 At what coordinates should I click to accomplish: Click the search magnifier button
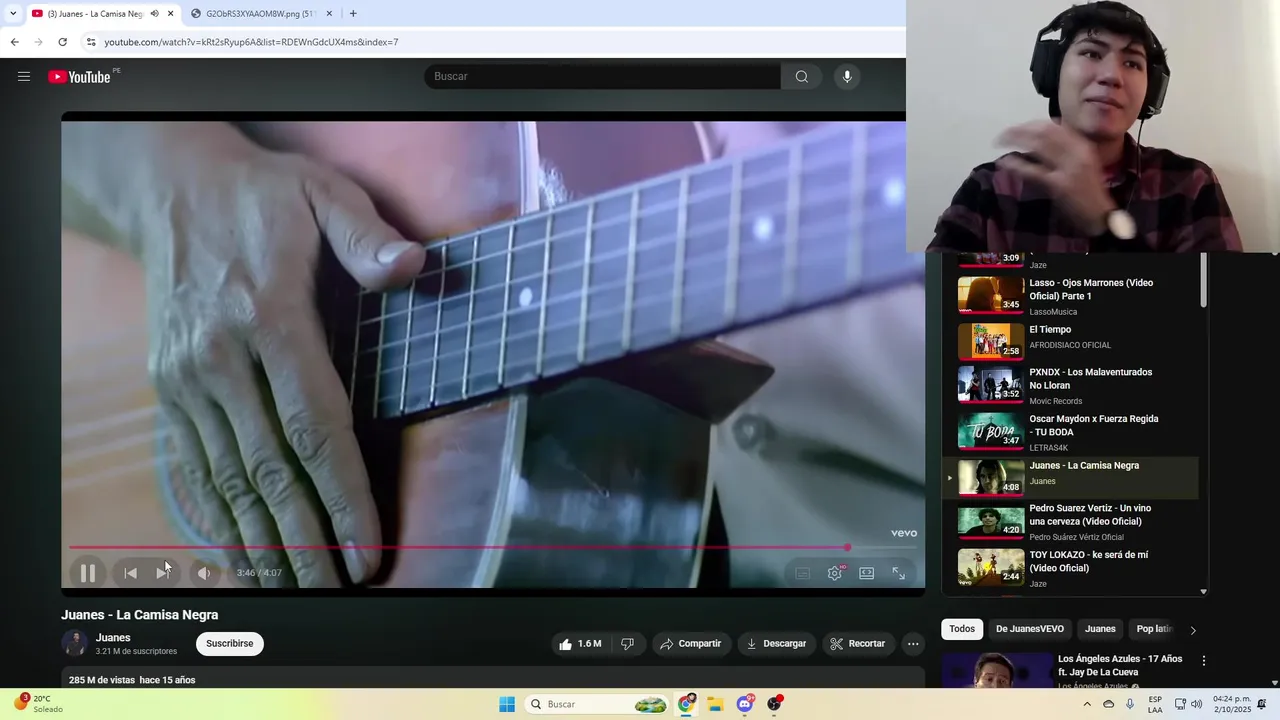802,77
